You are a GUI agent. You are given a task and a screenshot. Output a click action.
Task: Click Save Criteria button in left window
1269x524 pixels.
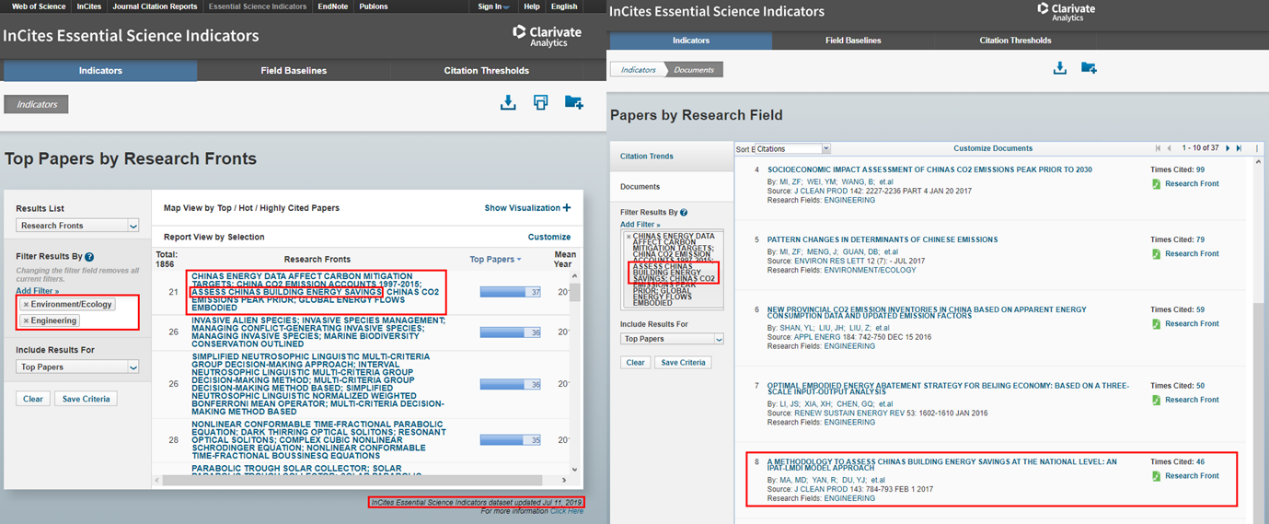point(86,399)
